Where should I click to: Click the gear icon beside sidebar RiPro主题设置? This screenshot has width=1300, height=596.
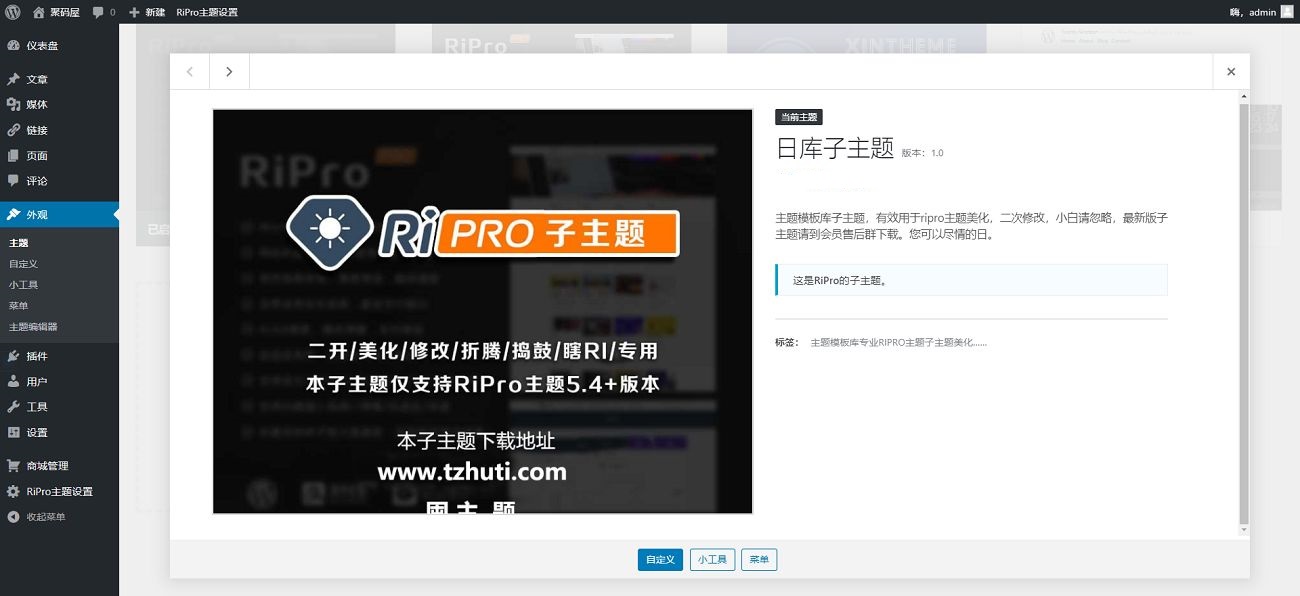14,492
